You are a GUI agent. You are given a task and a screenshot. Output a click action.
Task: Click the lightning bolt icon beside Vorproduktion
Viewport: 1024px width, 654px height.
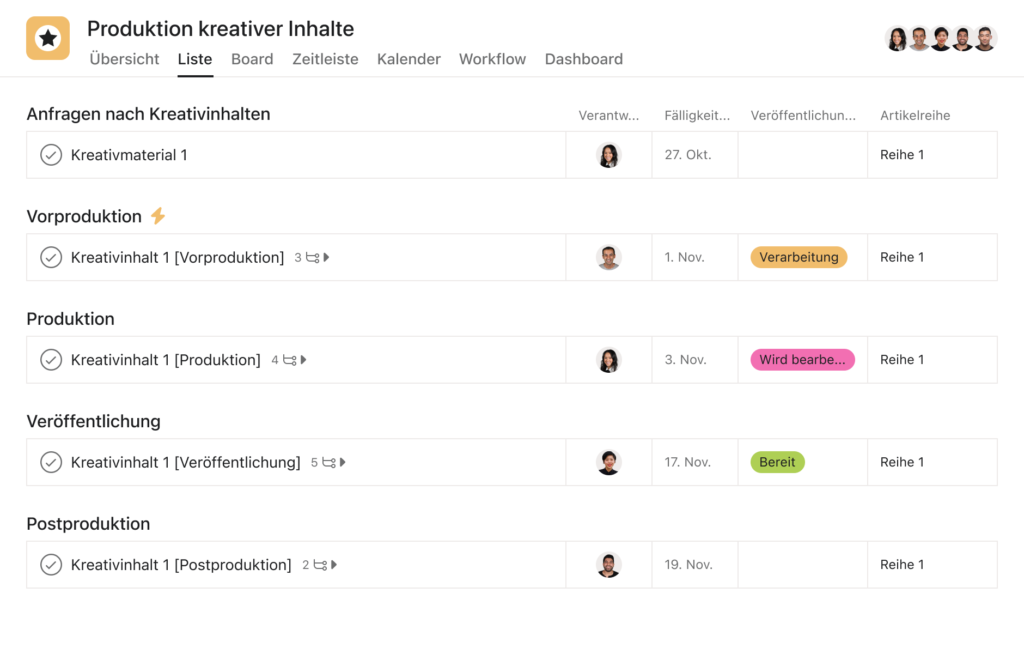[158, 216]
